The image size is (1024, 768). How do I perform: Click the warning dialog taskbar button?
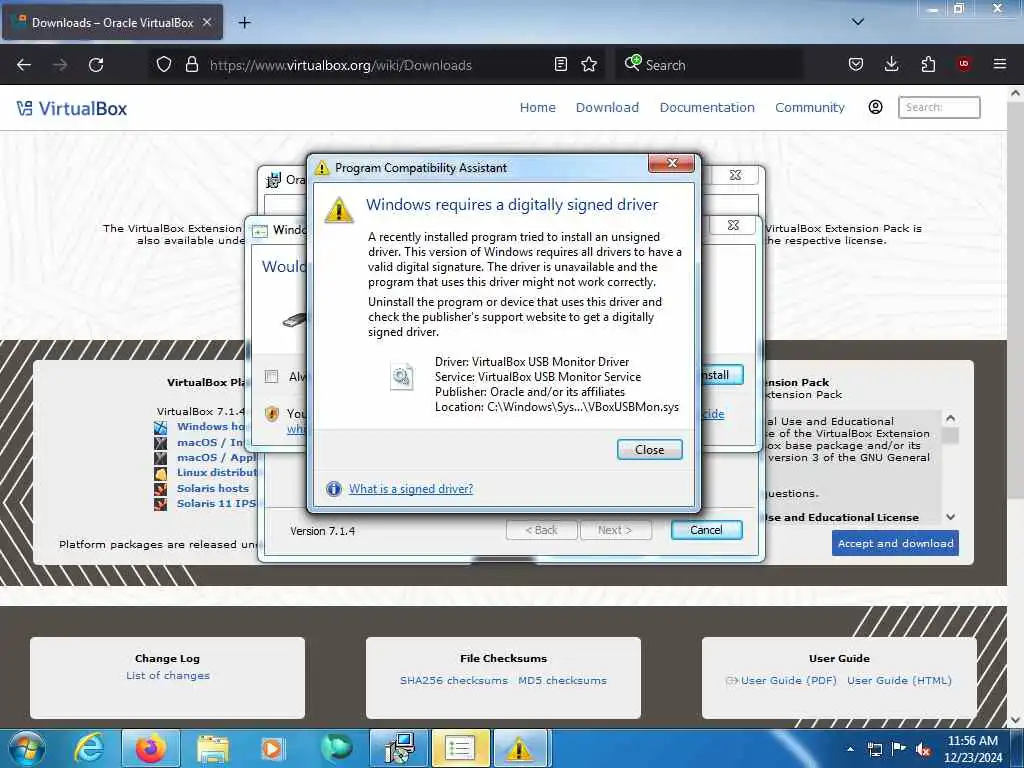click(x=520, y=748)
